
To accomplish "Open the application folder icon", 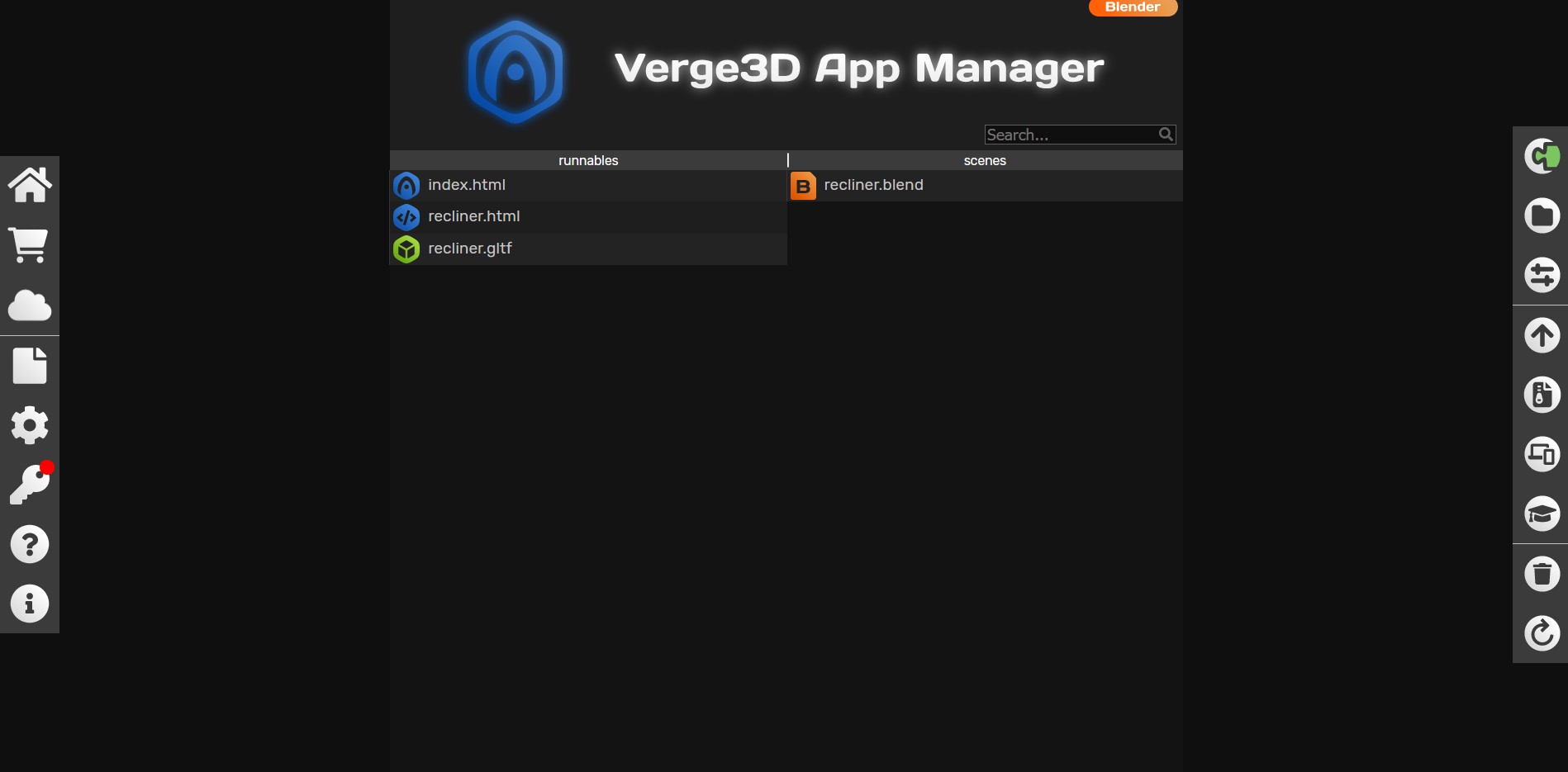I will coord(1542,215).
